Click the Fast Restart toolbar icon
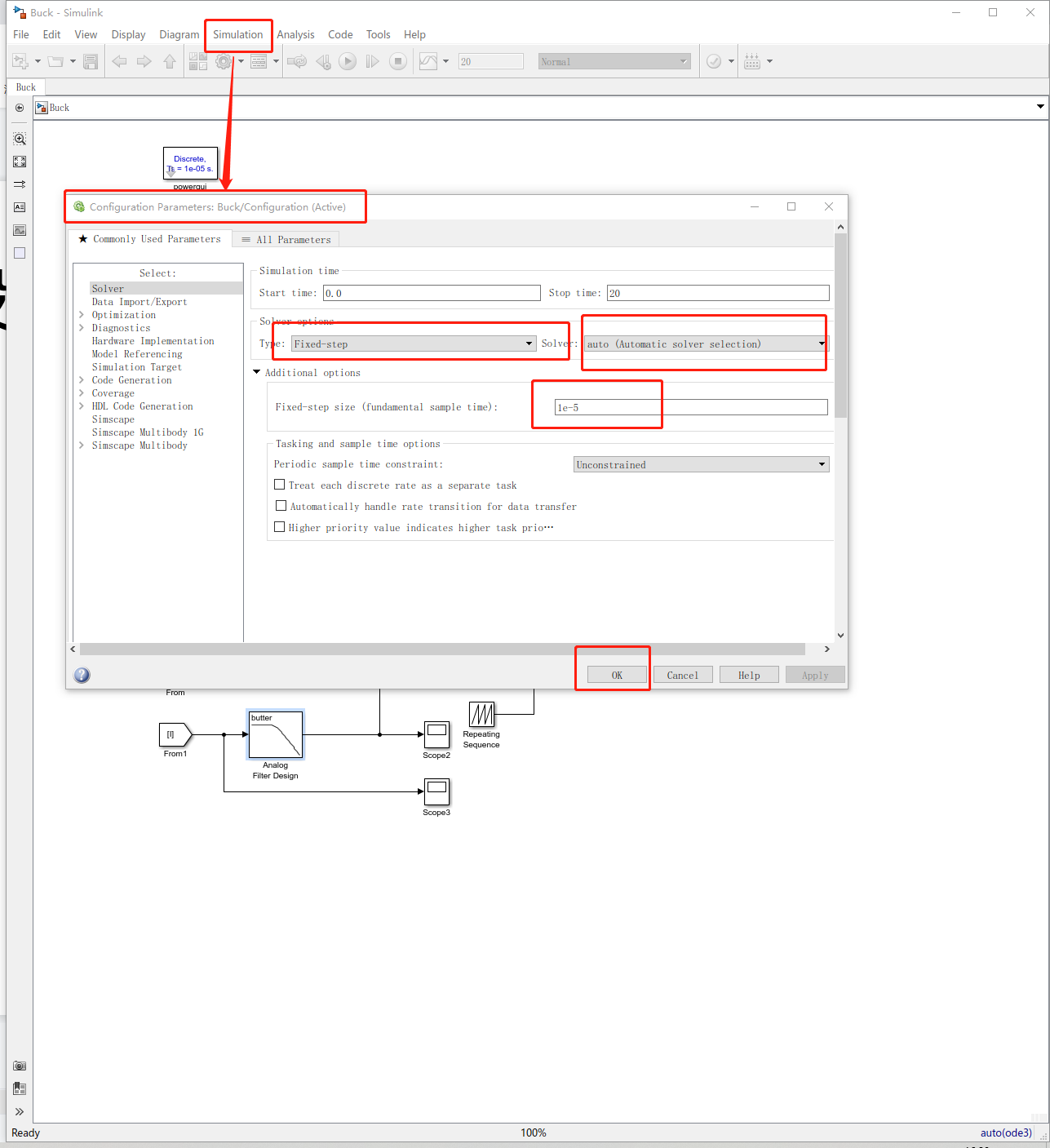The width and height of the screenshot is (1050, 1148). click(297, 61)
